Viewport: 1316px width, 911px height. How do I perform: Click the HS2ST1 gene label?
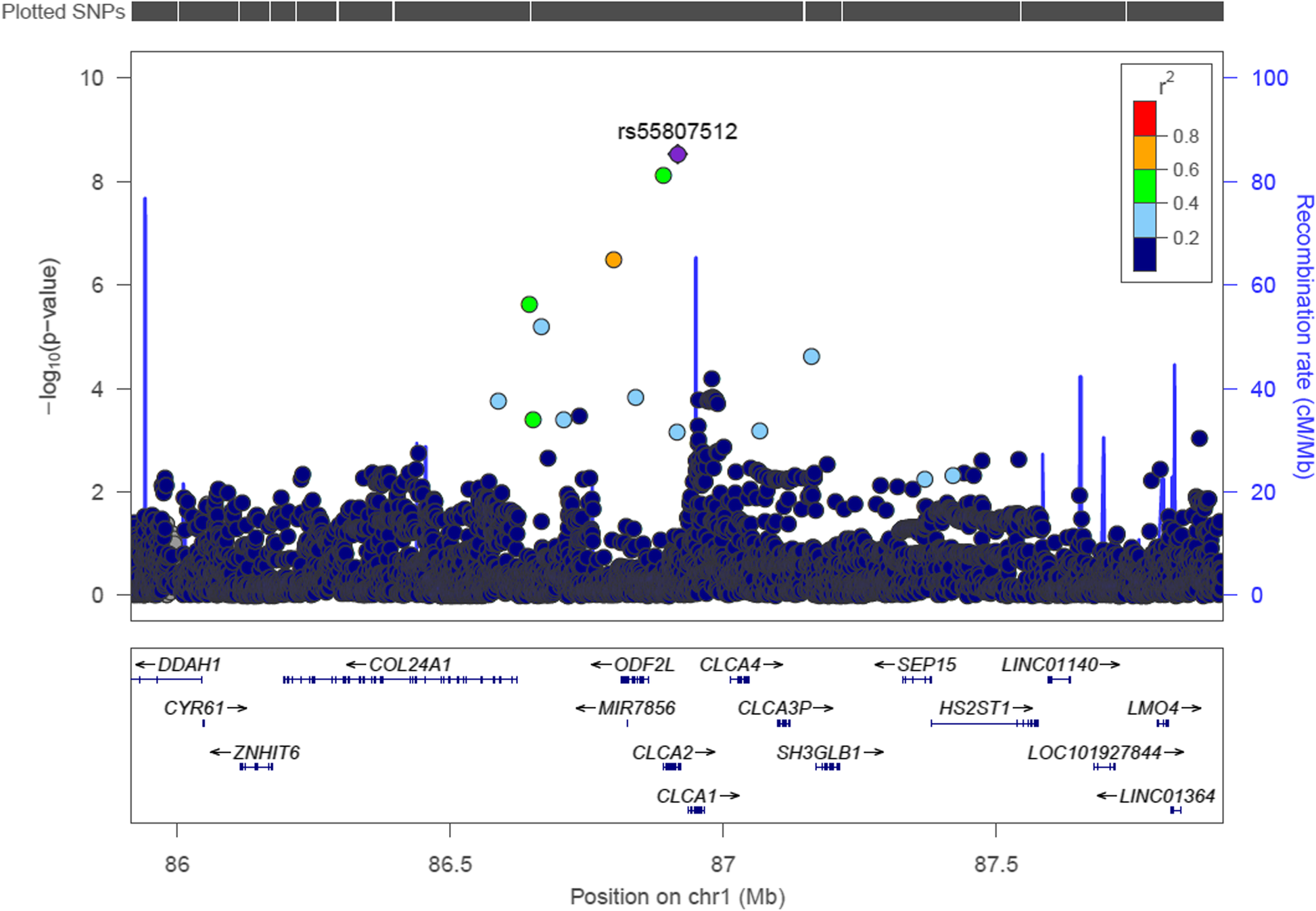tap(974, 708)
